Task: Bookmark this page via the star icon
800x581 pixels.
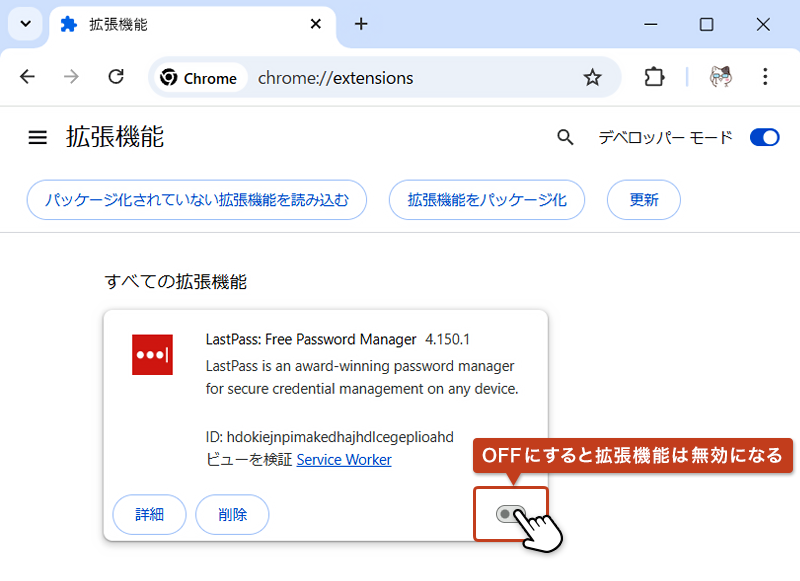Action: [593, 77]
